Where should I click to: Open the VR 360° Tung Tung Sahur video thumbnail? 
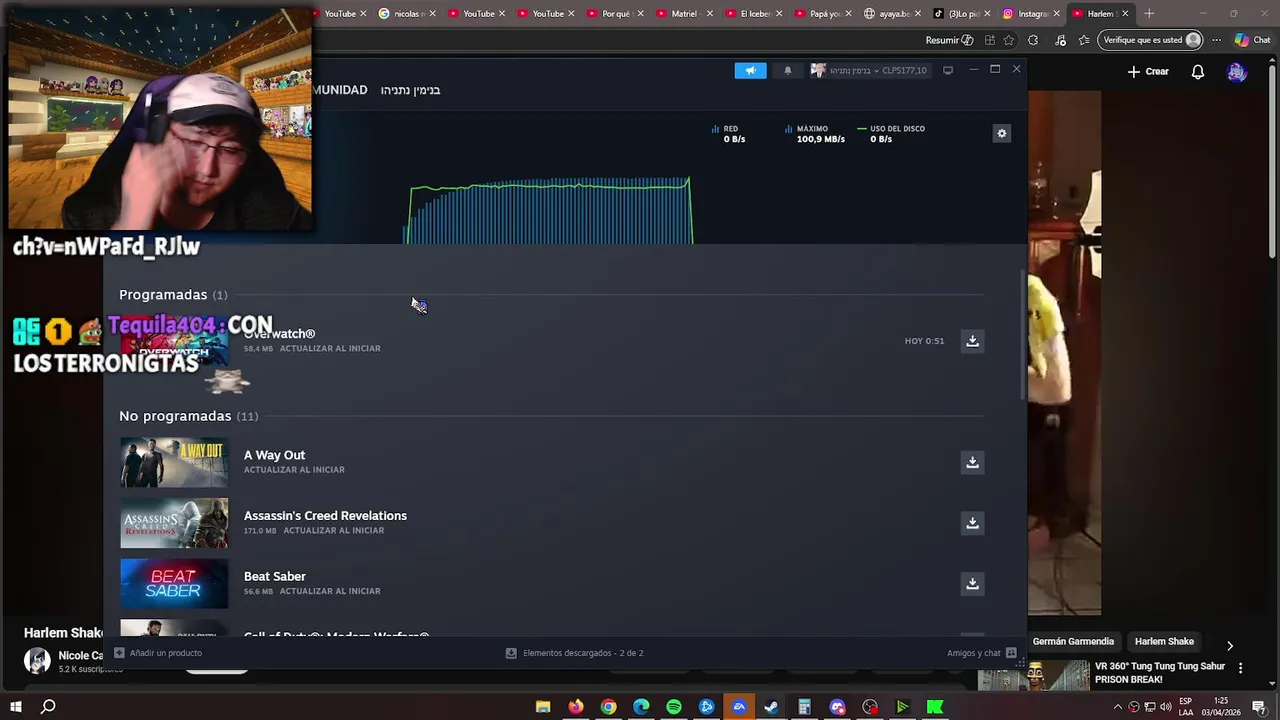click(x=1034, y=675)
